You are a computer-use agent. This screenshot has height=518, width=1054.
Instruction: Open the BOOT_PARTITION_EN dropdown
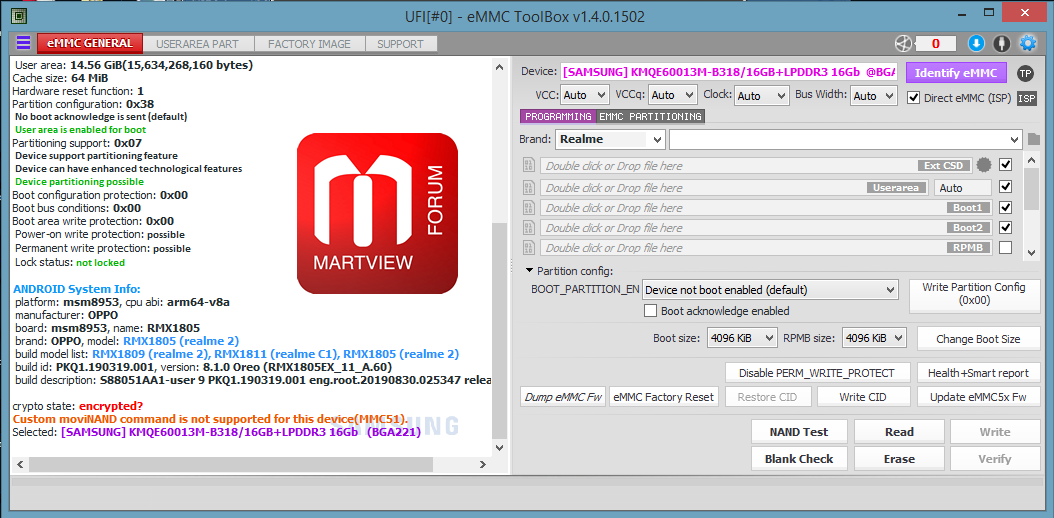pos(770,290)
